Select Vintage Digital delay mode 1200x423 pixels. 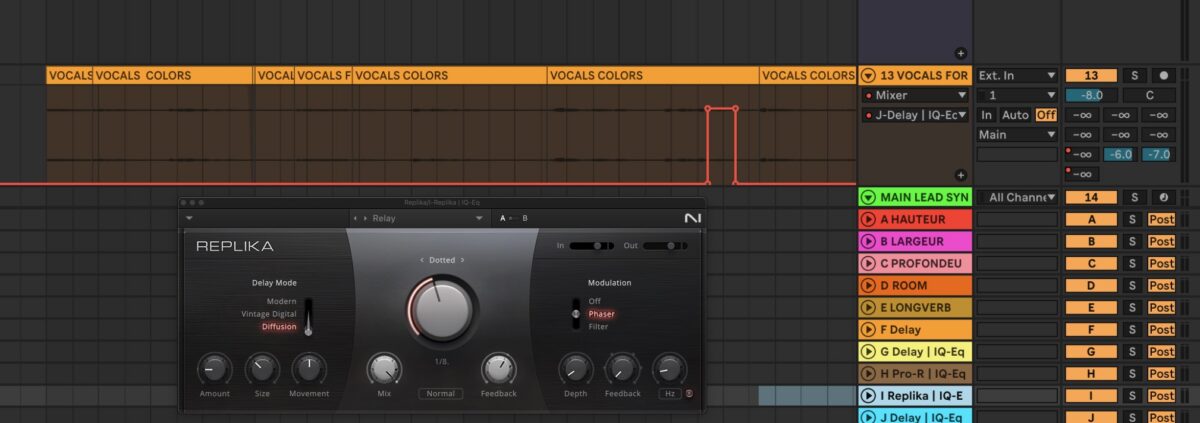(x=269, y=313)
